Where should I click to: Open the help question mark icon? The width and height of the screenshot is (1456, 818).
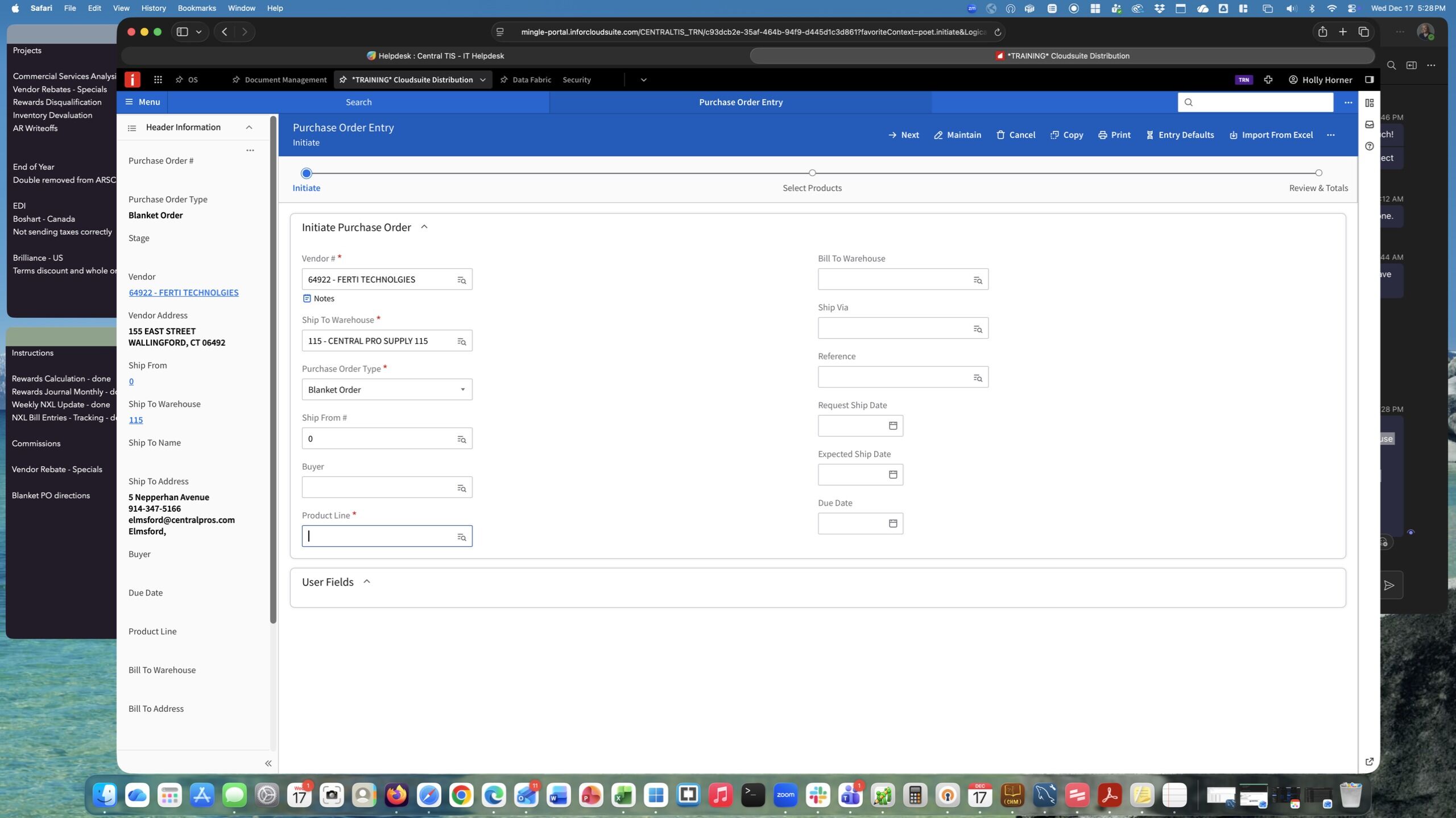click(x=1369, y=146)
